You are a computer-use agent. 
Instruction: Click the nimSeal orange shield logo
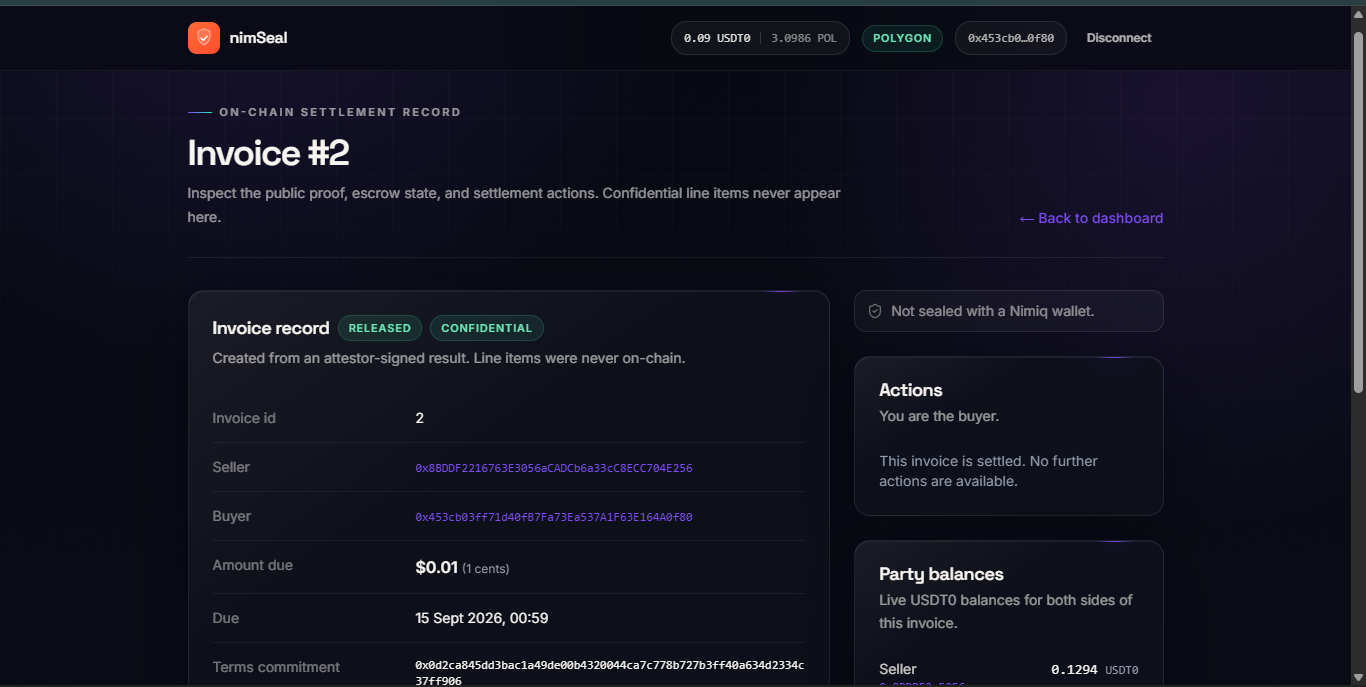(204, 38)
